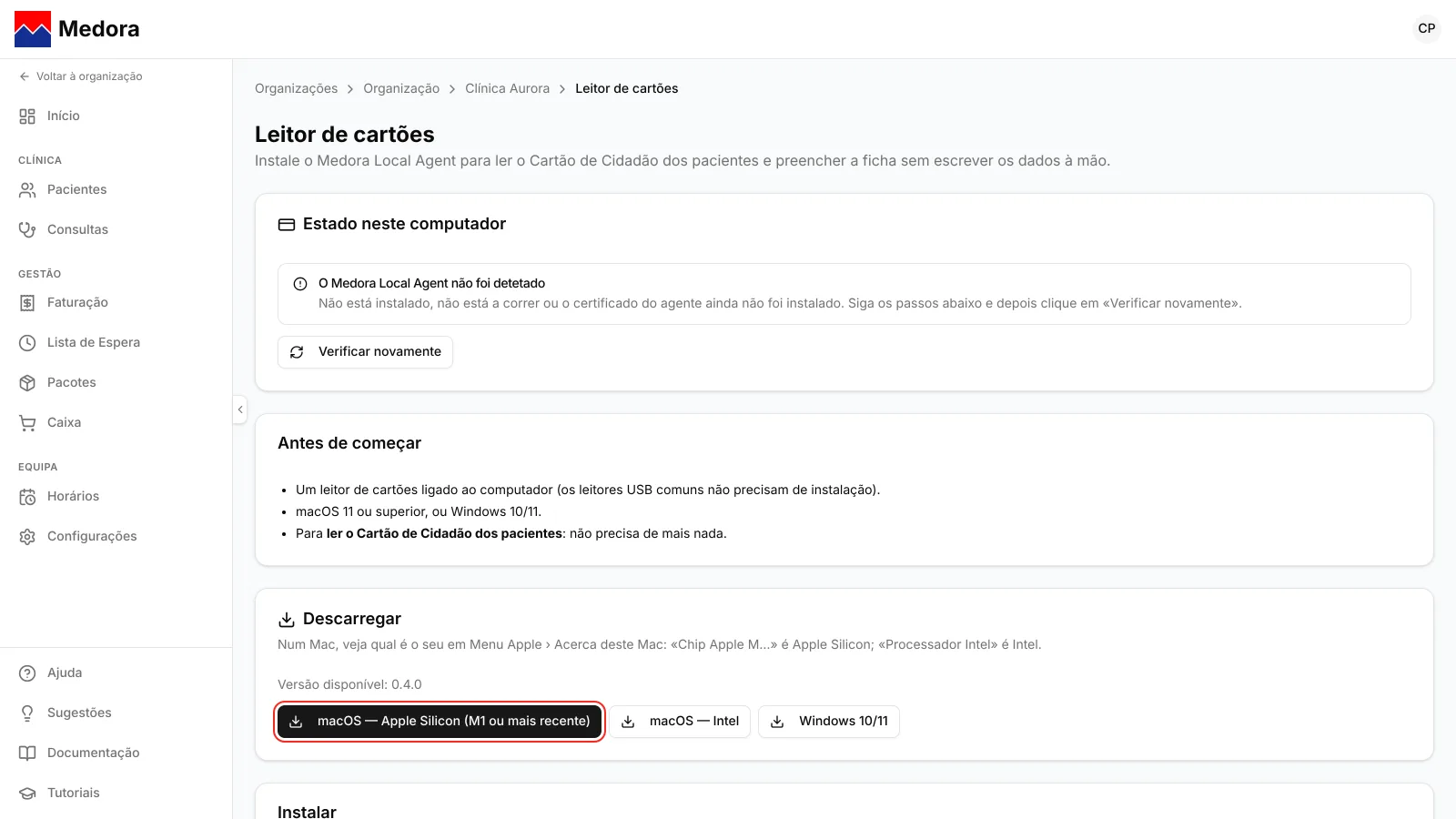The image size is (1456, 819).
Task: Click the Versão disponível: 0.4.0 text
Action: 349,684
